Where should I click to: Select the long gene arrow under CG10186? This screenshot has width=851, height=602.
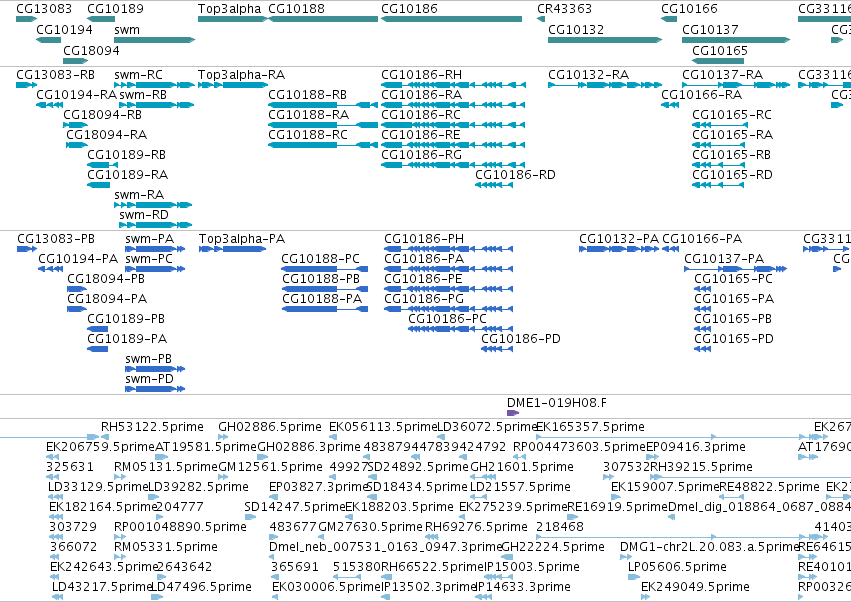coord(451,19)
